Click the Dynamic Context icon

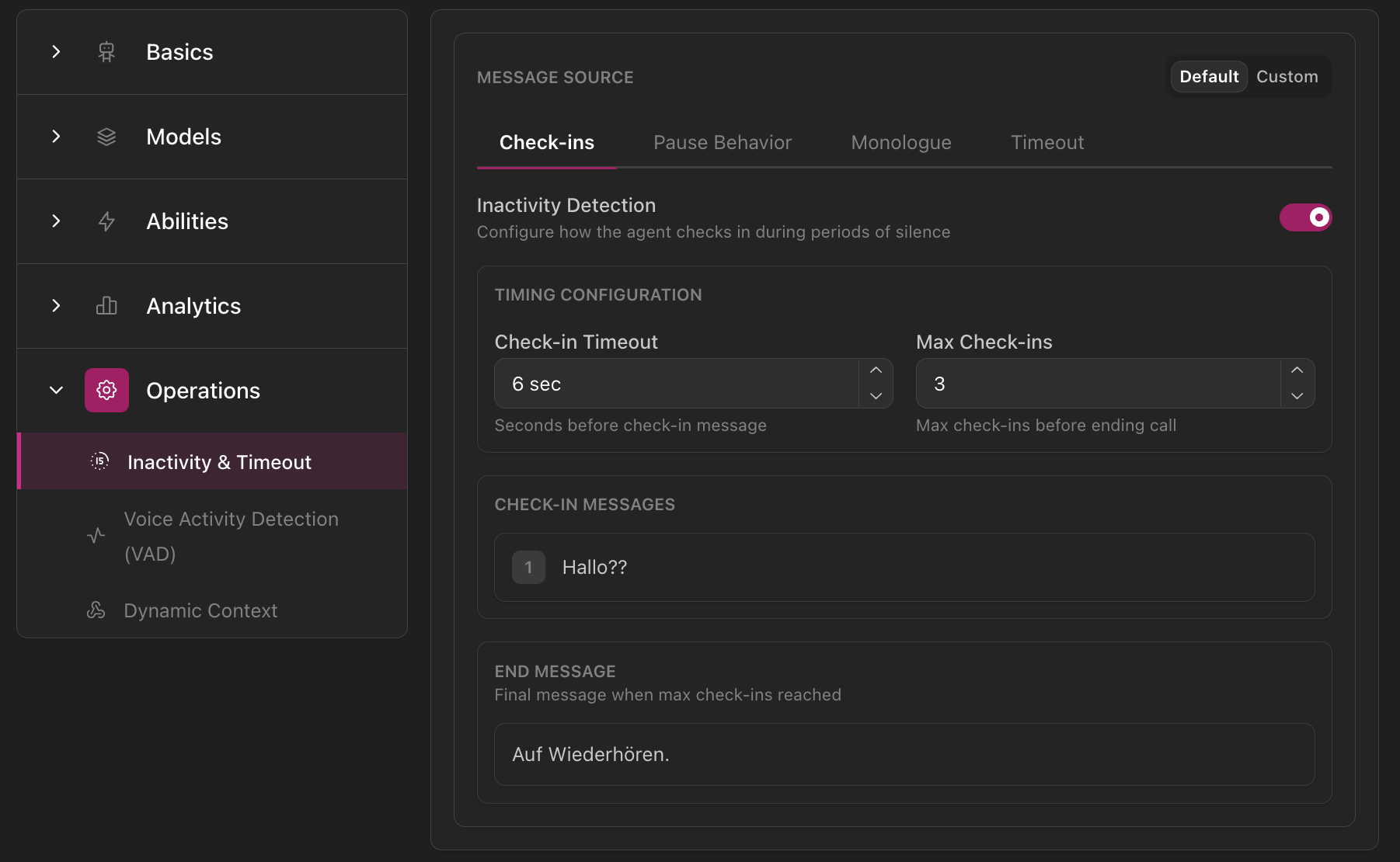tap(95, 610)
